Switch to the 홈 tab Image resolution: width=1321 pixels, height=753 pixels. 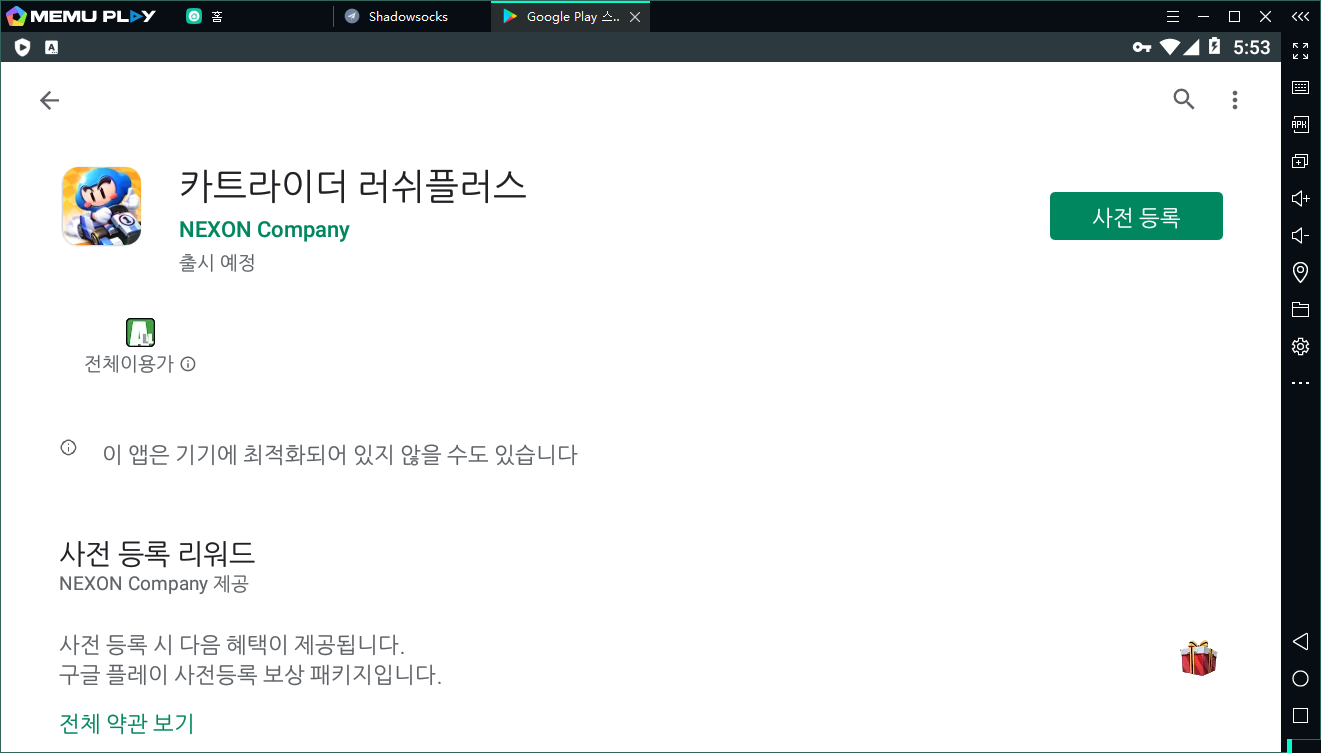(216, 17)
